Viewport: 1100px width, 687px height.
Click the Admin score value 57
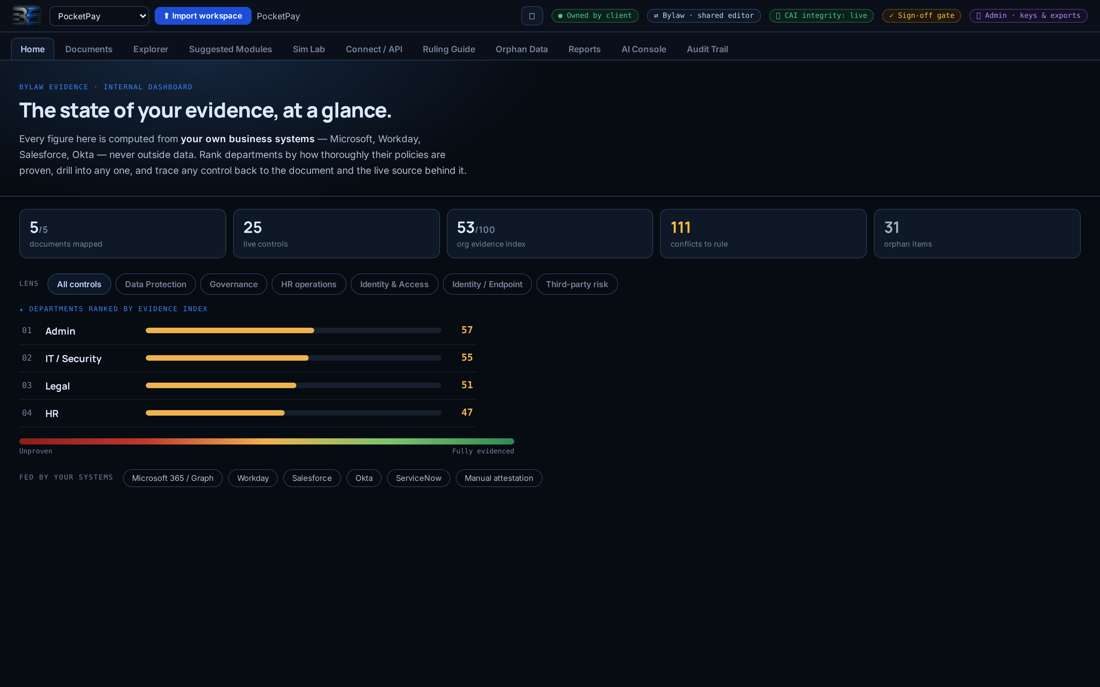tap(467, 330)
